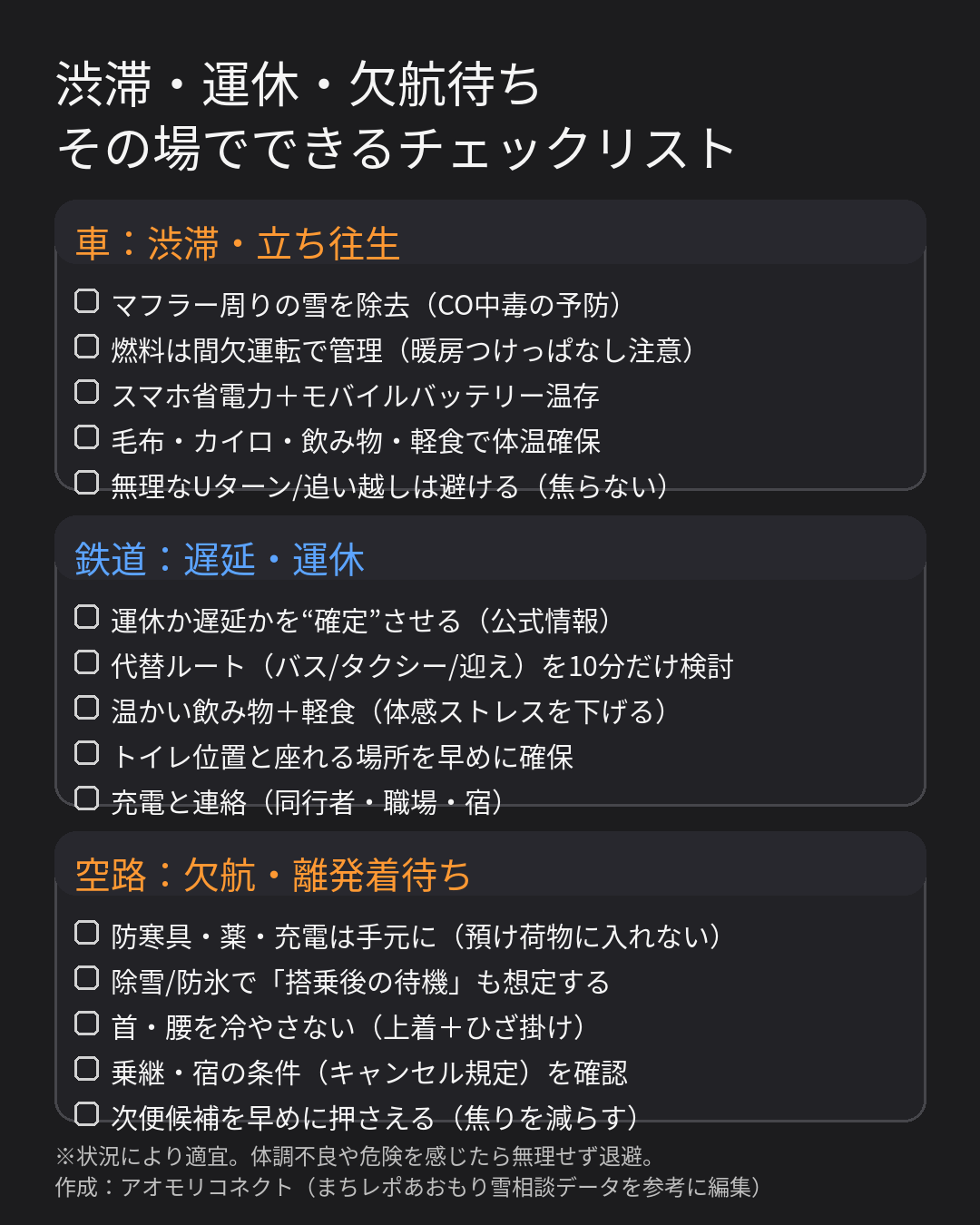Click the 車：渋滞・立ち往生 section header
The height and width of the screenshot is (1225, 980).
[238, 243]
